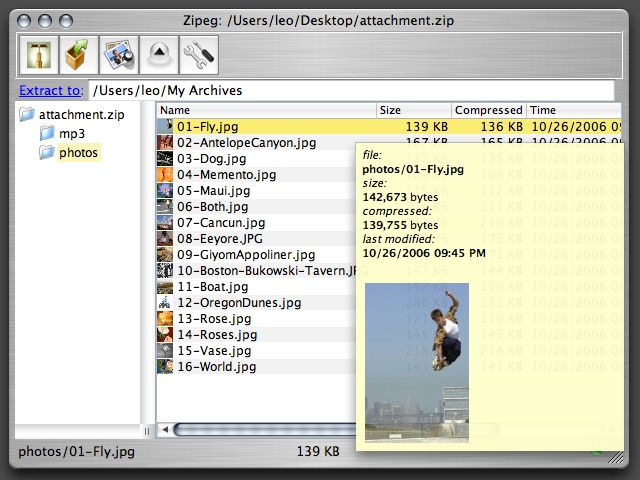640x480 pixels.
Task: Click the horizontal scrollbar left arrow
Action: [165, 429]
